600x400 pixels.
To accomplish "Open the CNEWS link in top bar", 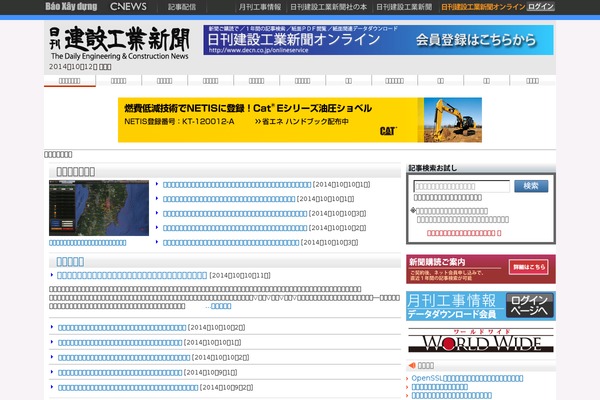I will tap(128, 7).
